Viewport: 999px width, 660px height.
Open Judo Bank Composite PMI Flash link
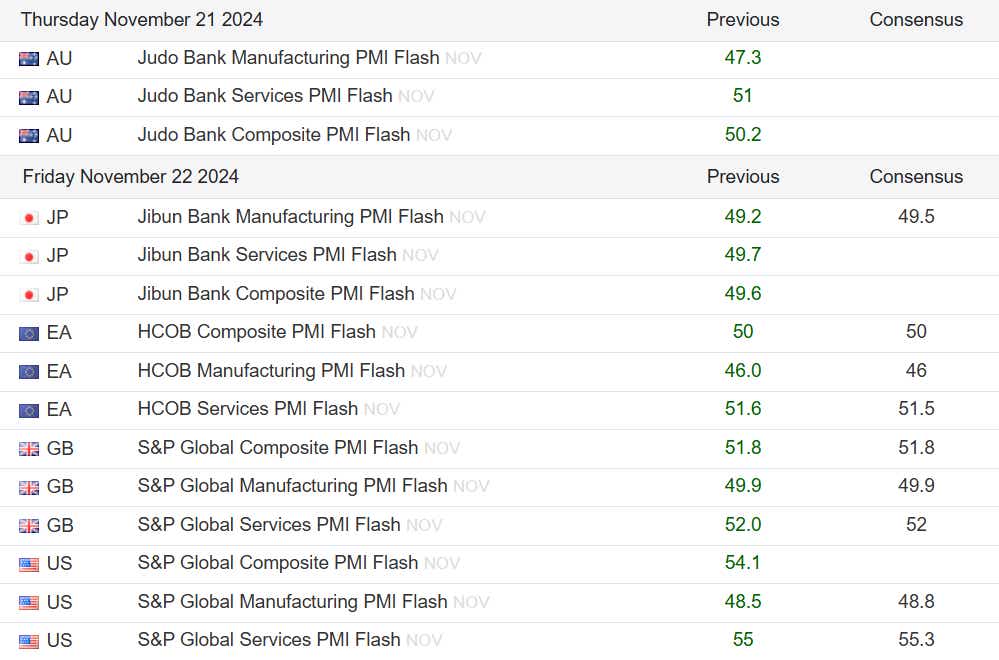(273, 135)
